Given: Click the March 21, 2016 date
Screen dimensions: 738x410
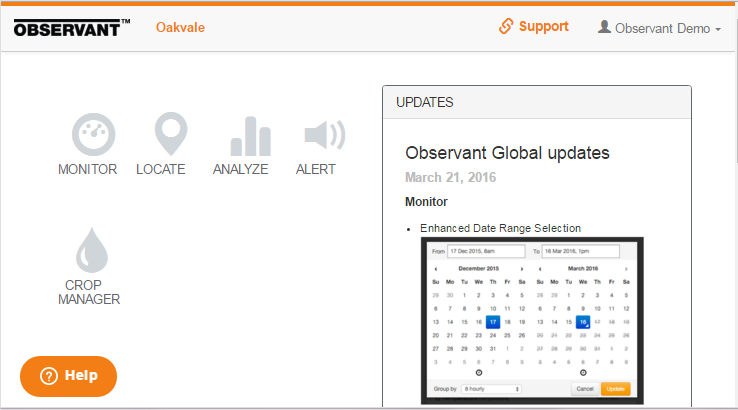Looking at the screenshot, I should (x=450, y=177).
